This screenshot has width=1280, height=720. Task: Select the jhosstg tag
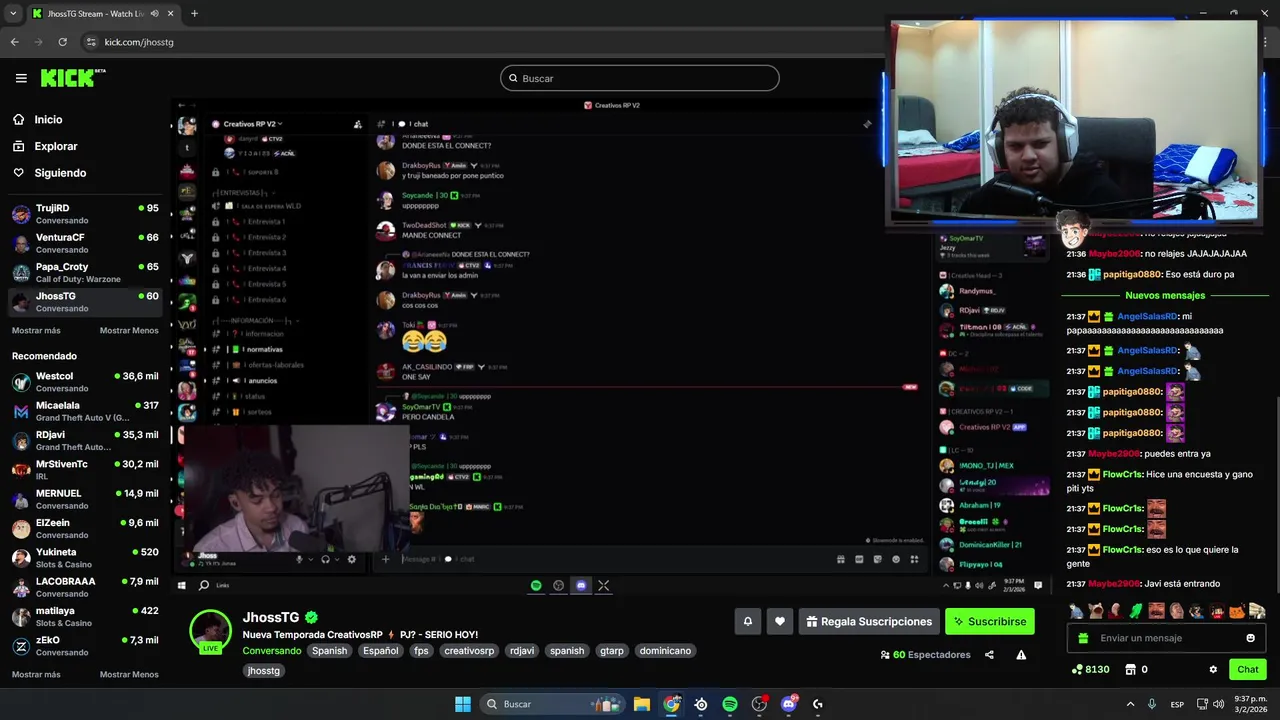(x=264, y=671)
